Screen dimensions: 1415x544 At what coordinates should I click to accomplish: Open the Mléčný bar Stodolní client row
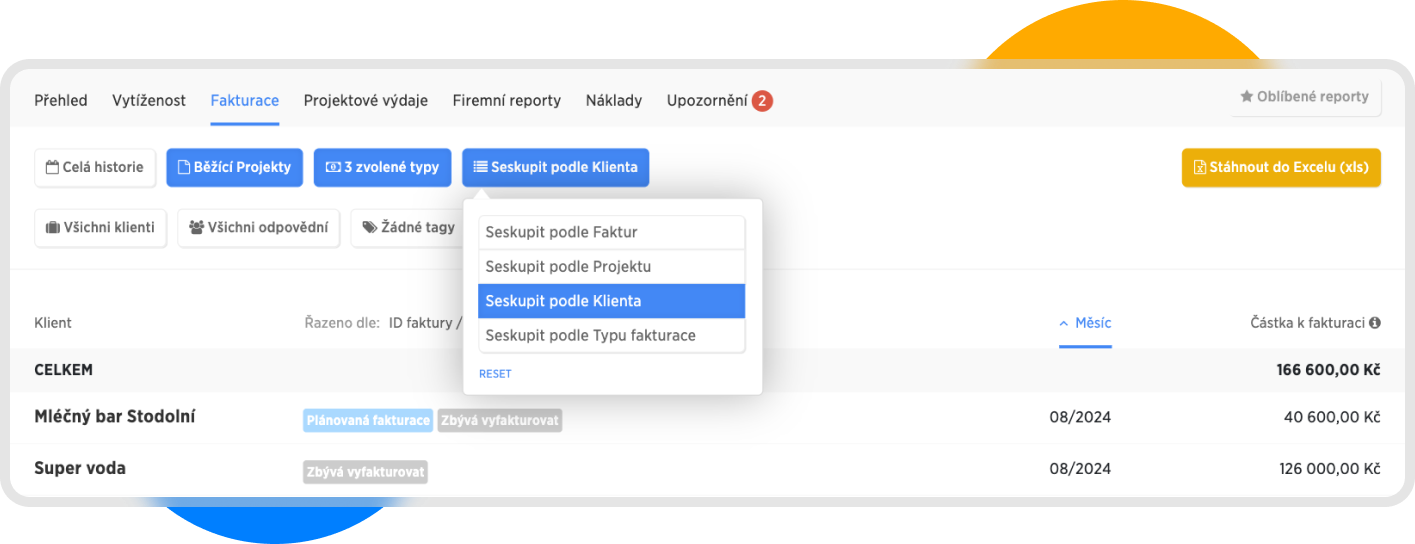115,417
